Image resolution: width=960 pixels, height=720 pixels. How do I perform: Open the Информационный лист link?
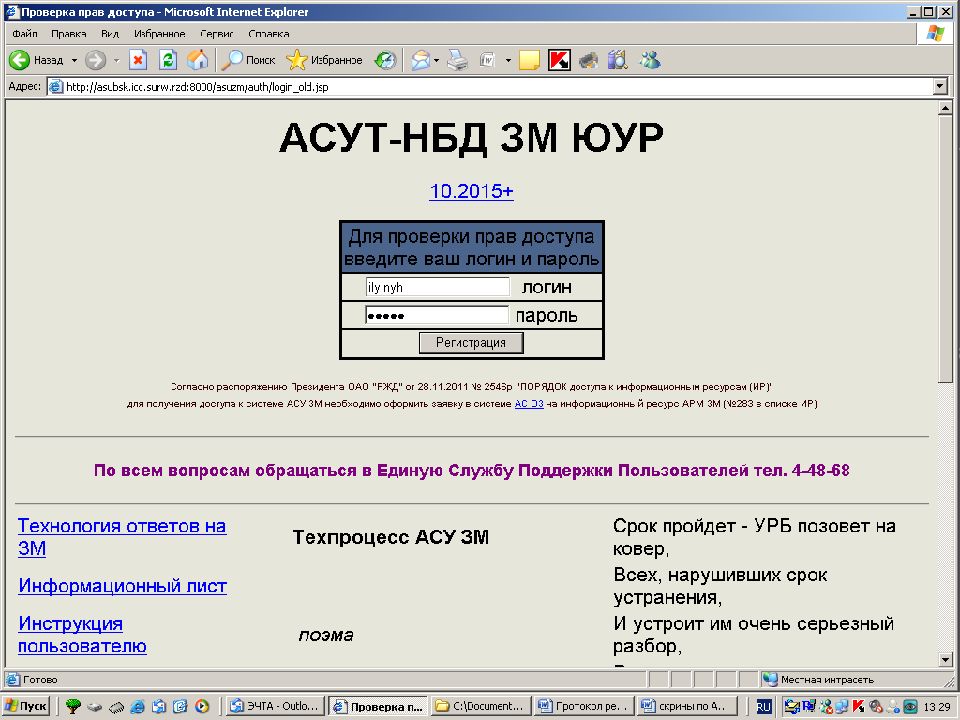pyautogui.click(x=122, y=585)
